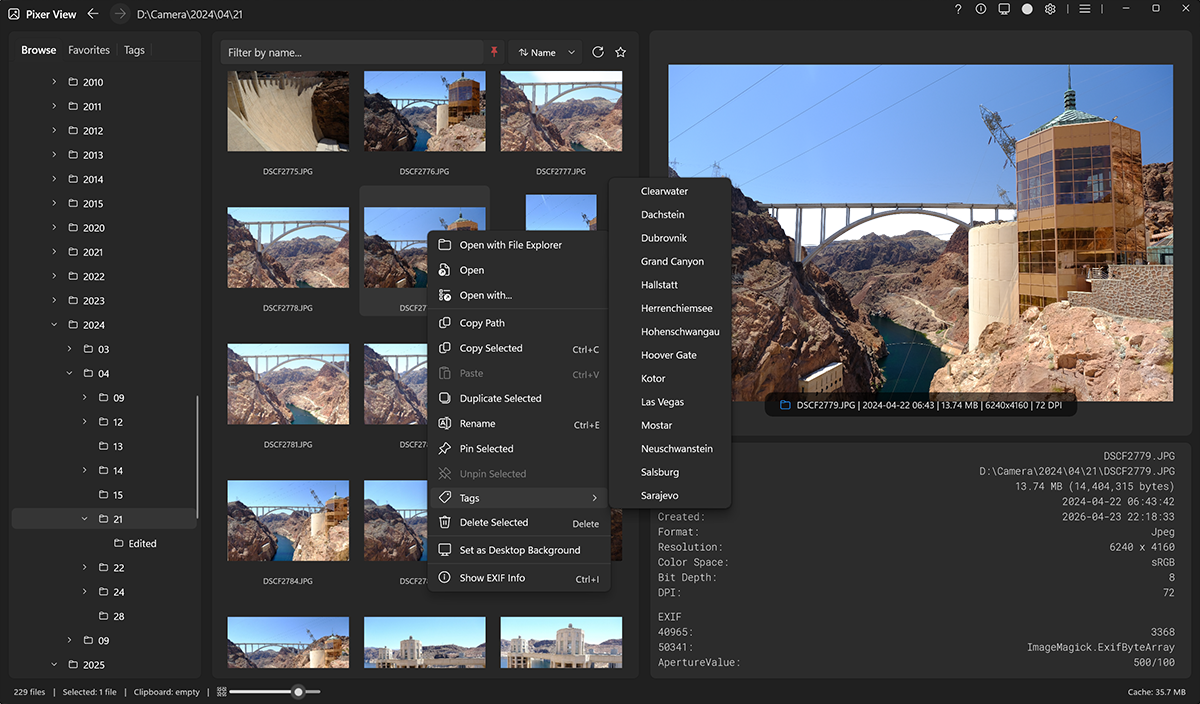Open the Settings gear icon
Screen dimensions: 1200x704
point(1049,9)
